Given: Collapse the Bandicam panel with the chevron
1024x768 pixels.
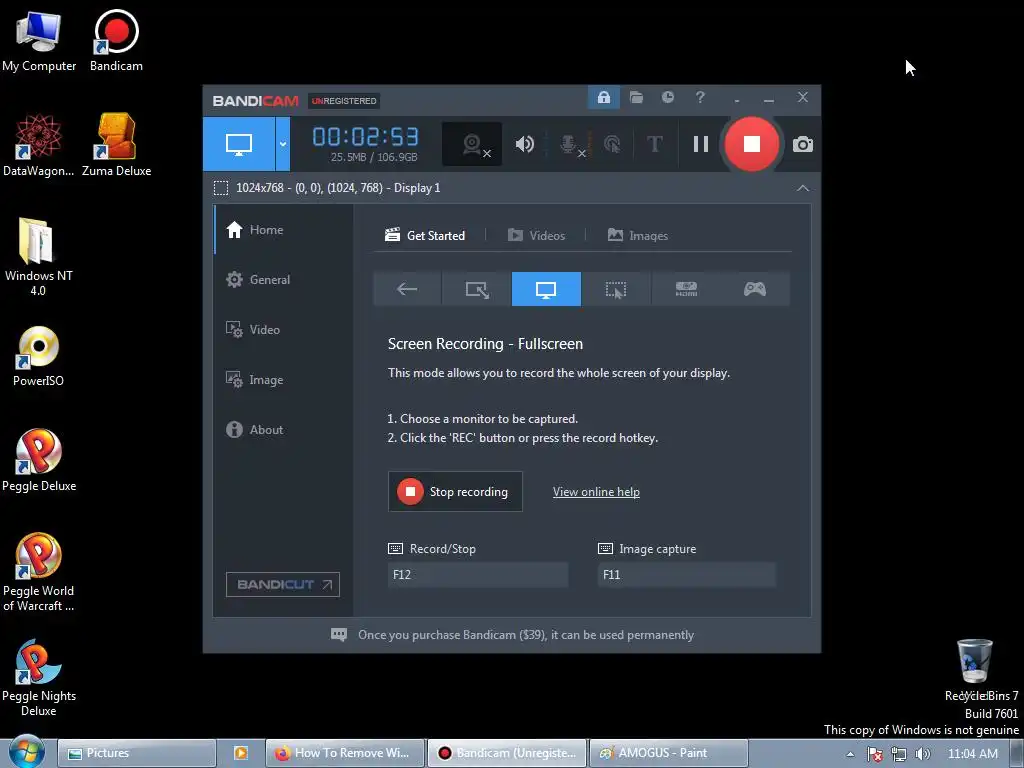Looking at the screenshot, I should tap(803, 188).
